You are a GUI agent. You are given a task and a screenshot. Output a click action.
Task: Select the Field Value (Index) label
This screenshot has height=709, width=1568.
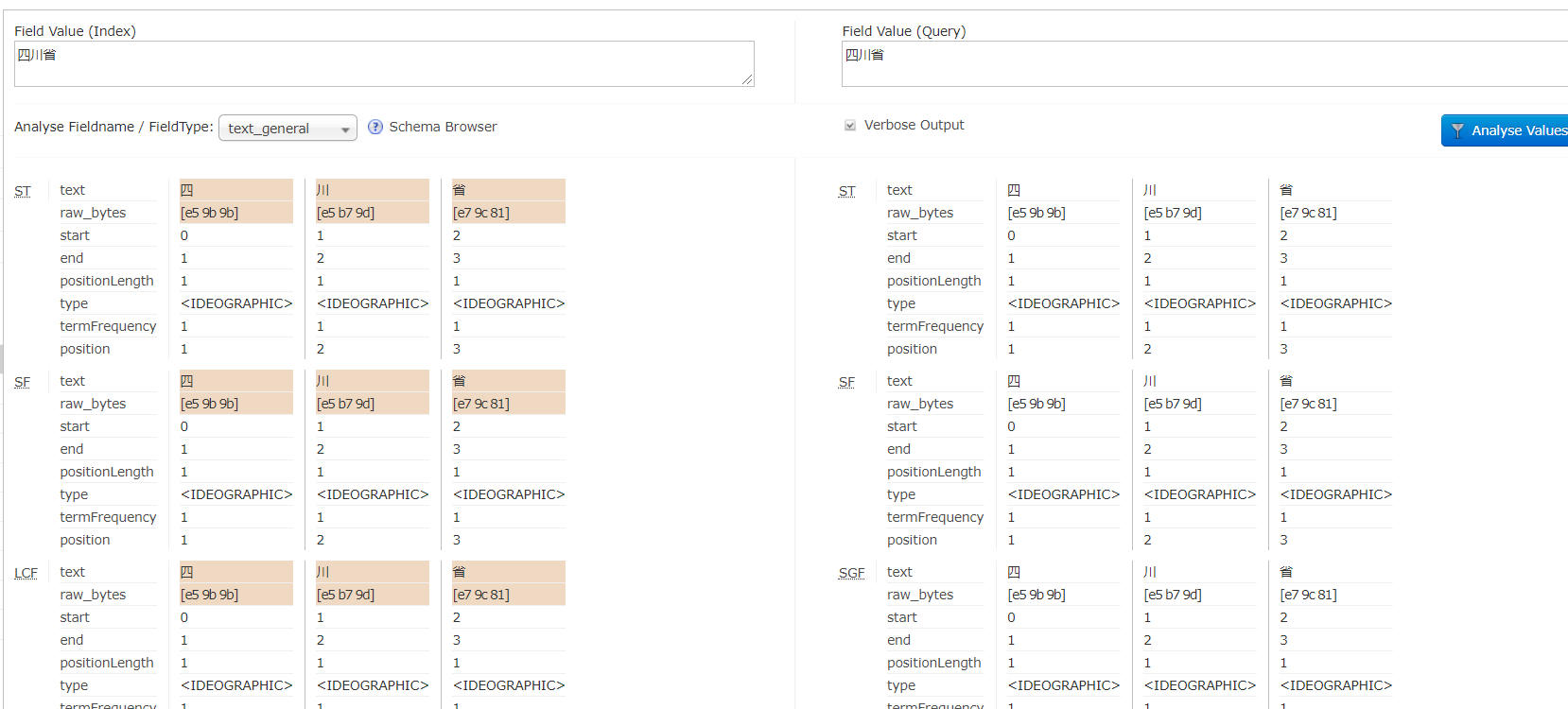[x=75, y=31]
